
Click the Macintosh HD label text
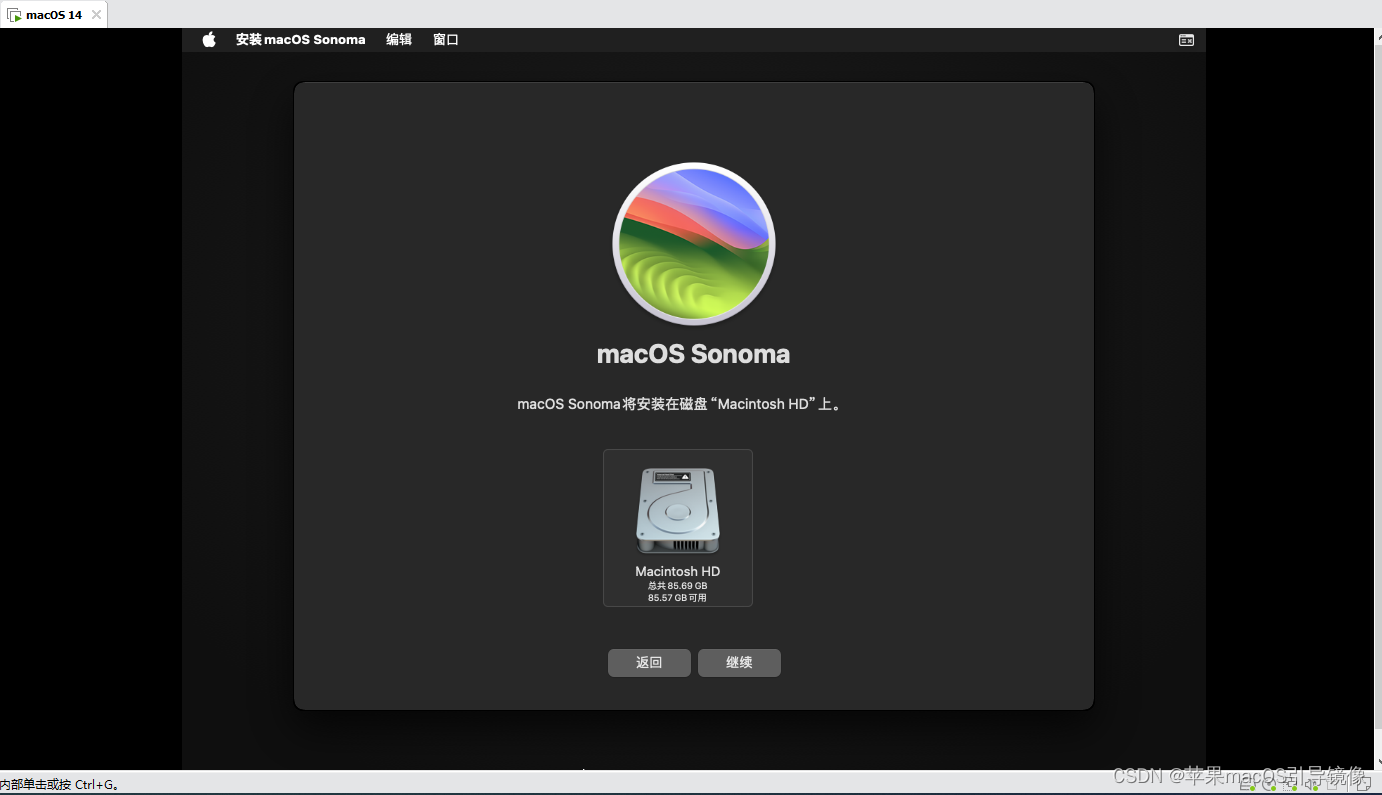[678, 571]
